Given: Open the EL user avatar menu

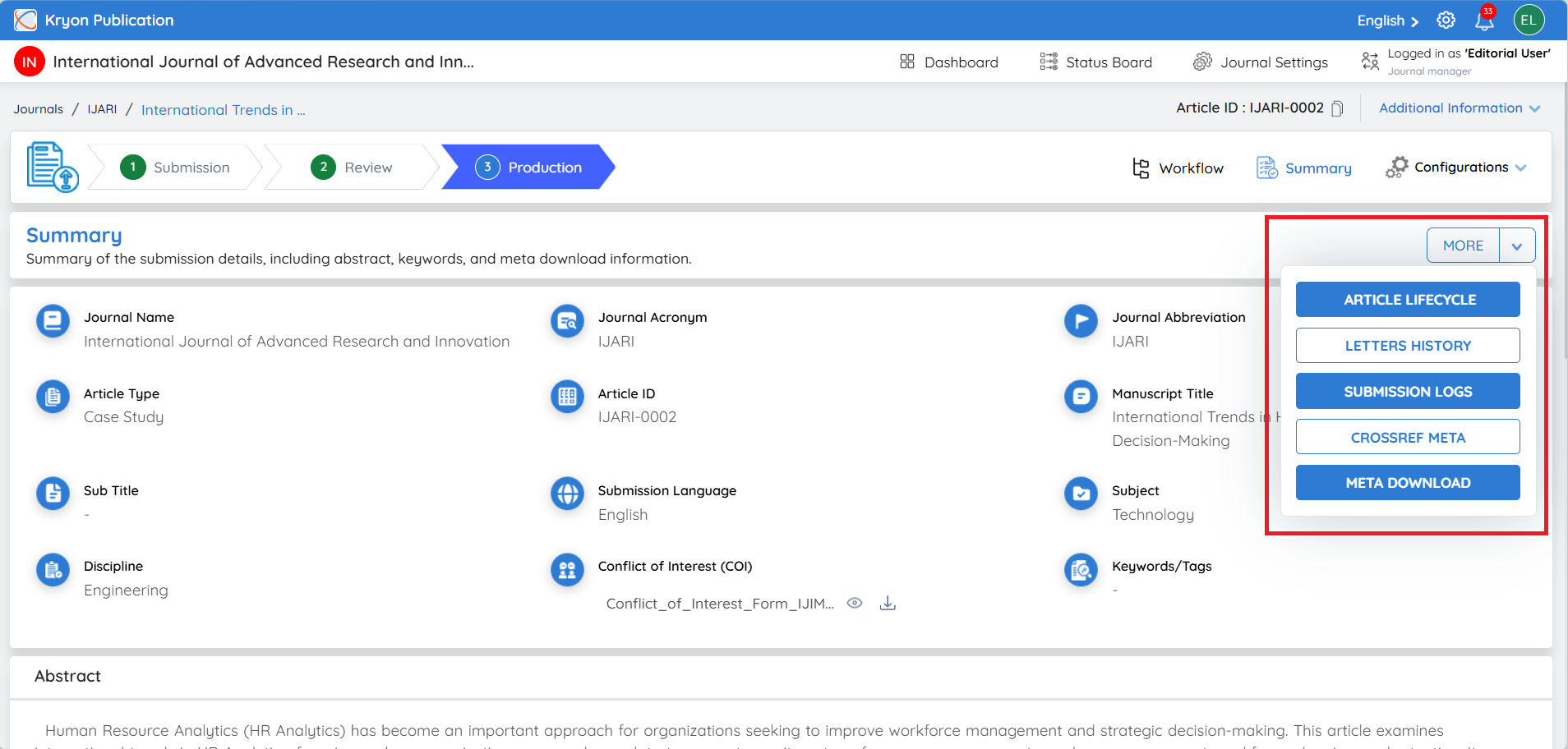Looking at the screenshot, I should pyautogui.click(x=1529, y=21).
